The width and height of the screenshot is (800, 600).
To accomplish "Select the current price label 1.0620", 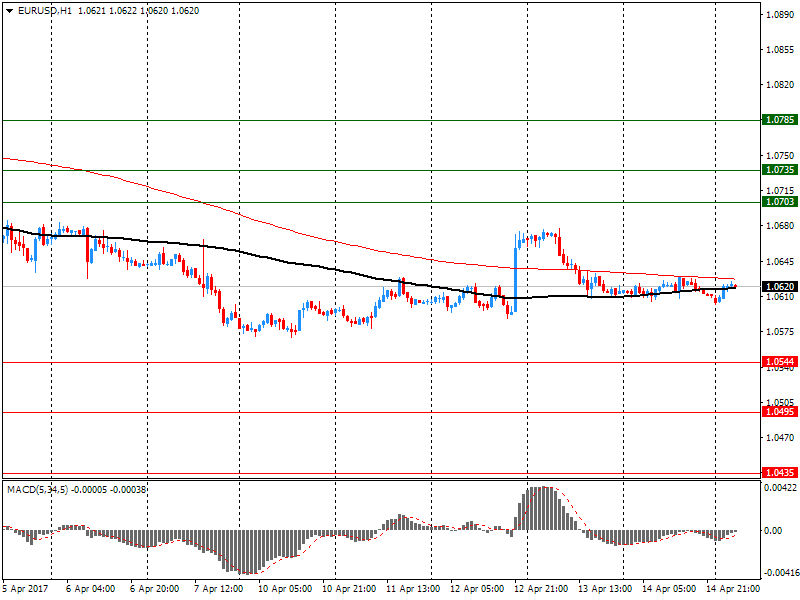I will 780,287.
